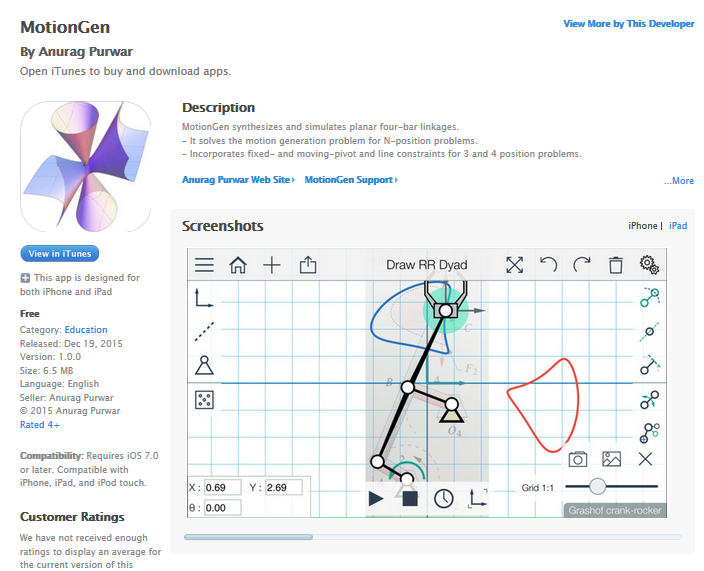Screen dimensions: 704x571
Task: Click the home icon in app toolbar
Action: [238, 265]
